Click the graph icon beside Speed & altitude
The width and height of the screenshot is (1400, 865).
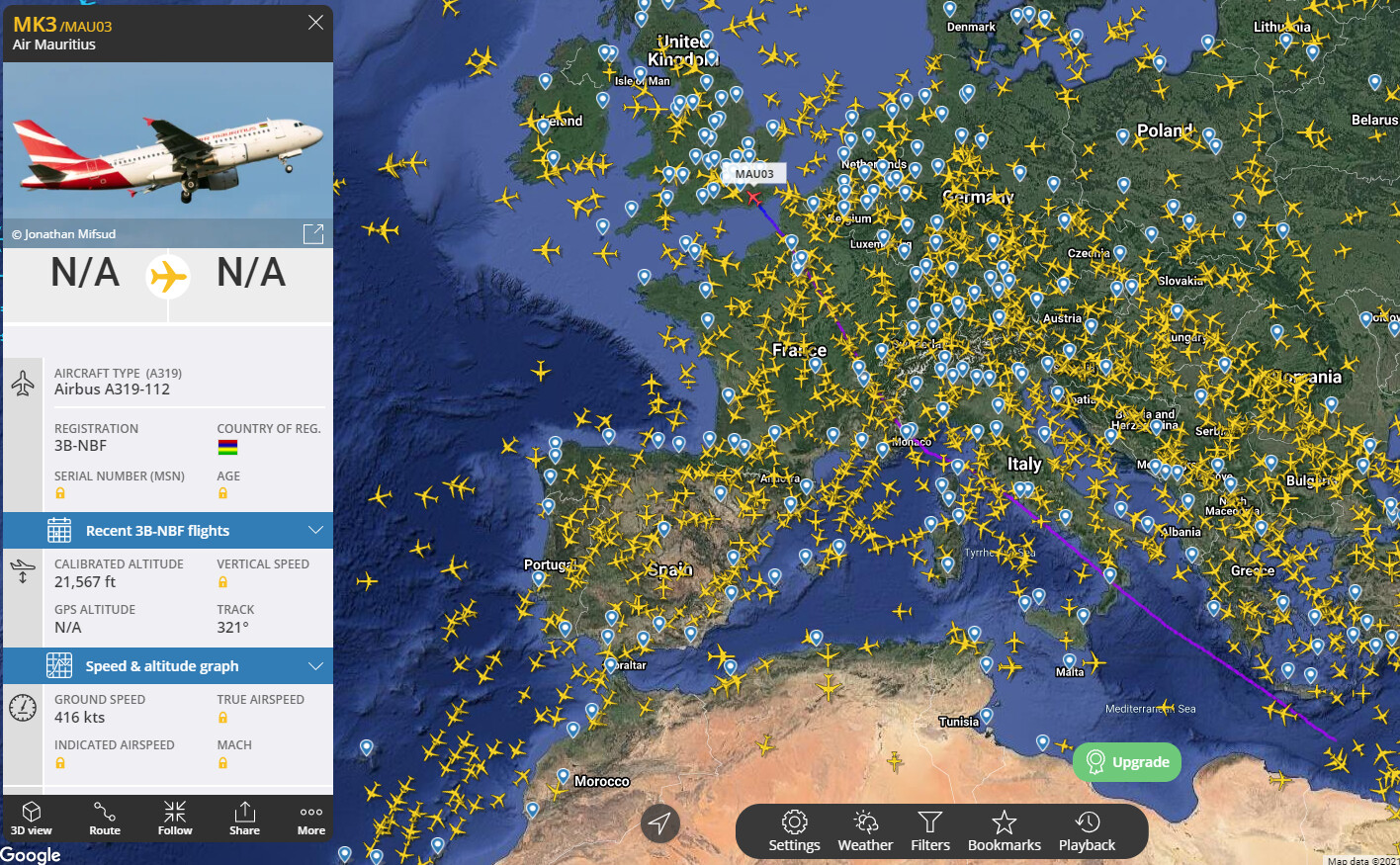click(59, 666)
